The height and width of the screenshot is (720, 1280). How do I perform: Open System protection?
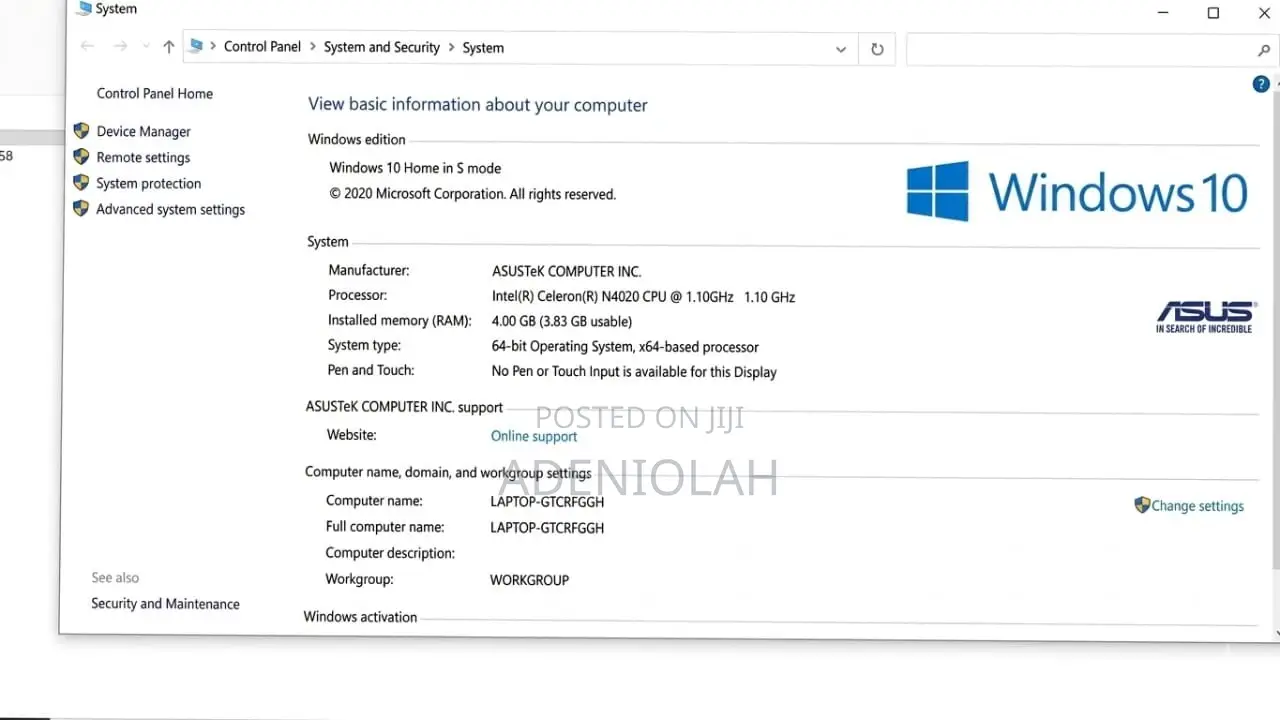(148, 183)
